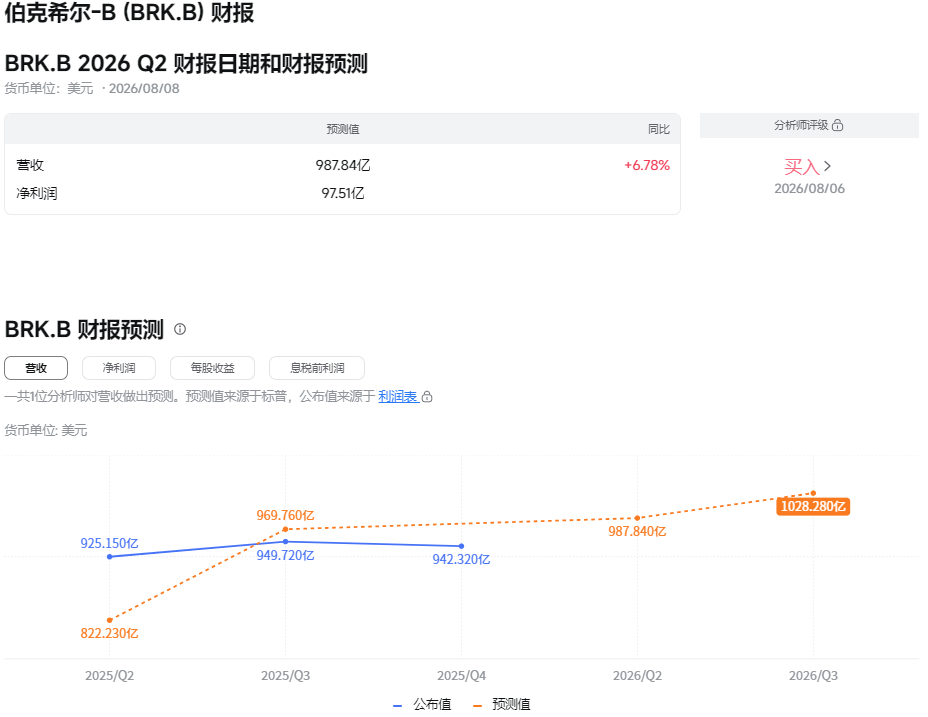
Task: Click the BRK.B 2026 Q2 财报日期和财报预测 heading
Action: coord(186,63)
